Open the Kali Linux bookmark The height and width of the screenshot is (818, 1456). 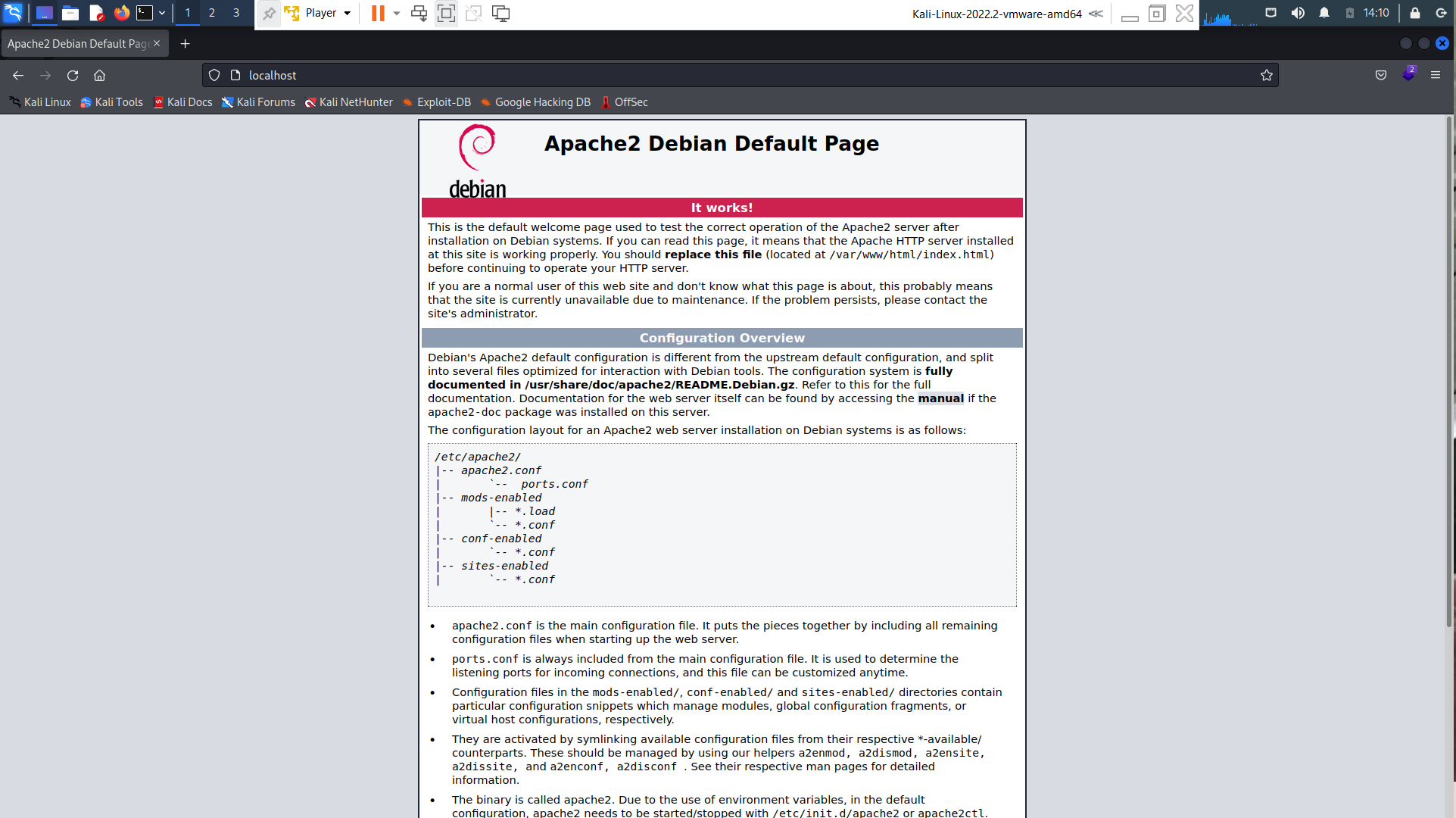[40, 102]
